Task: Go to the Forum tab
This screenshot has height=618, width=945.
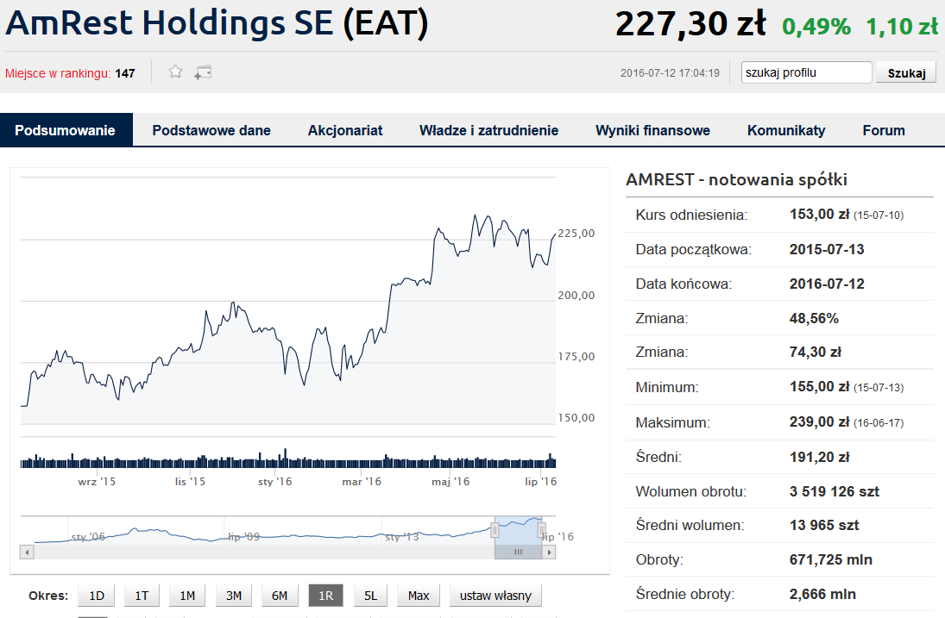Action: [884, 130]
